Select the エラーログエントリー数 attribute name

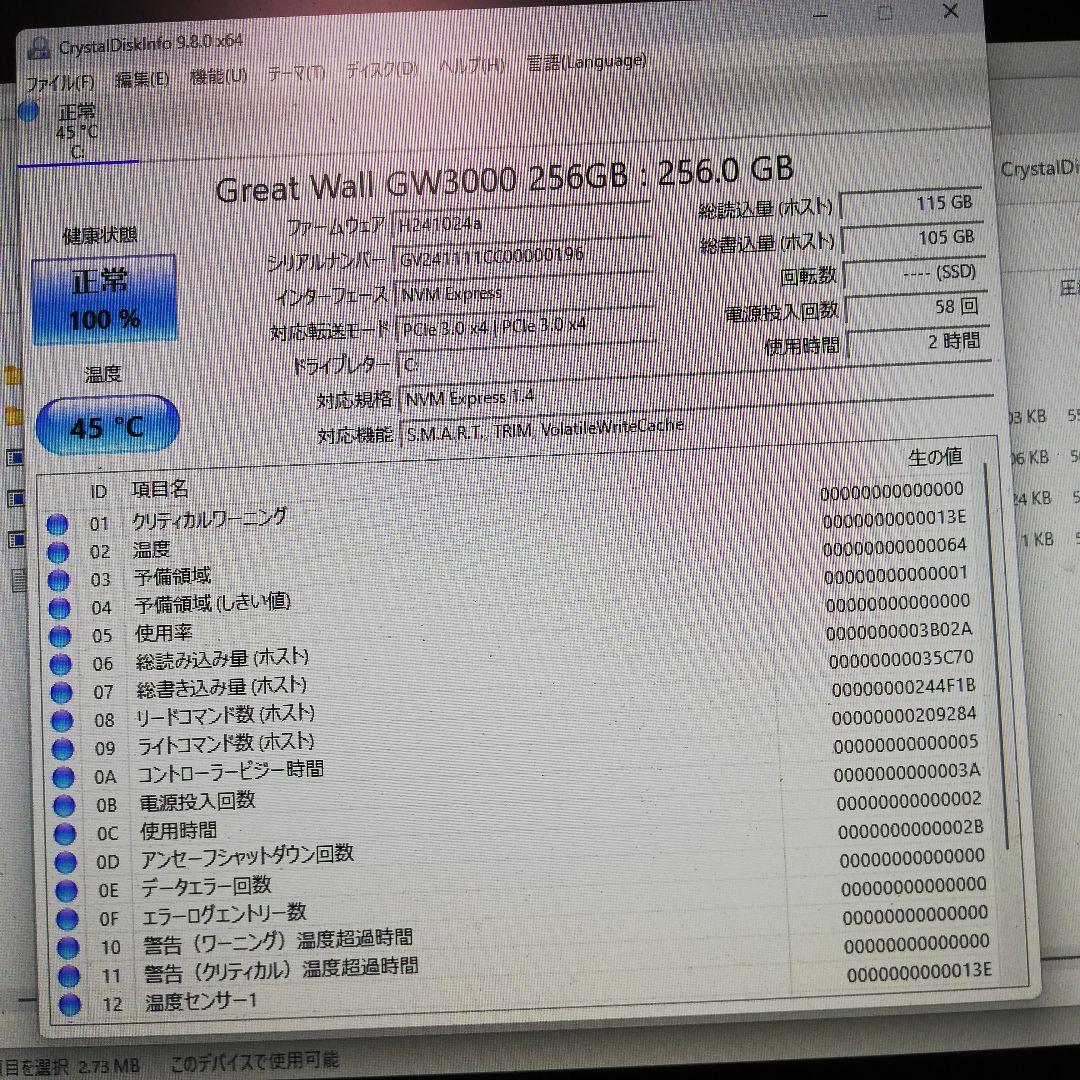point(224,915)
